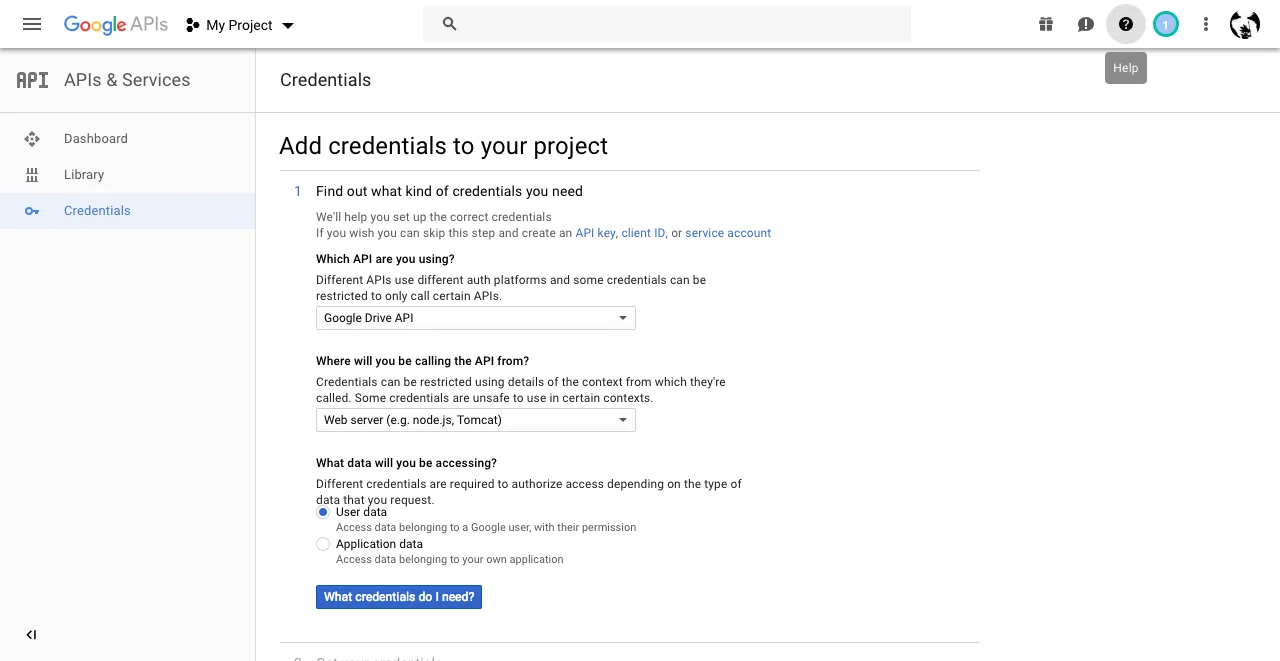Viewport: 1280px width, 661px height.
Task: Open the Web server platform dropdown
Action: point(476,420)
